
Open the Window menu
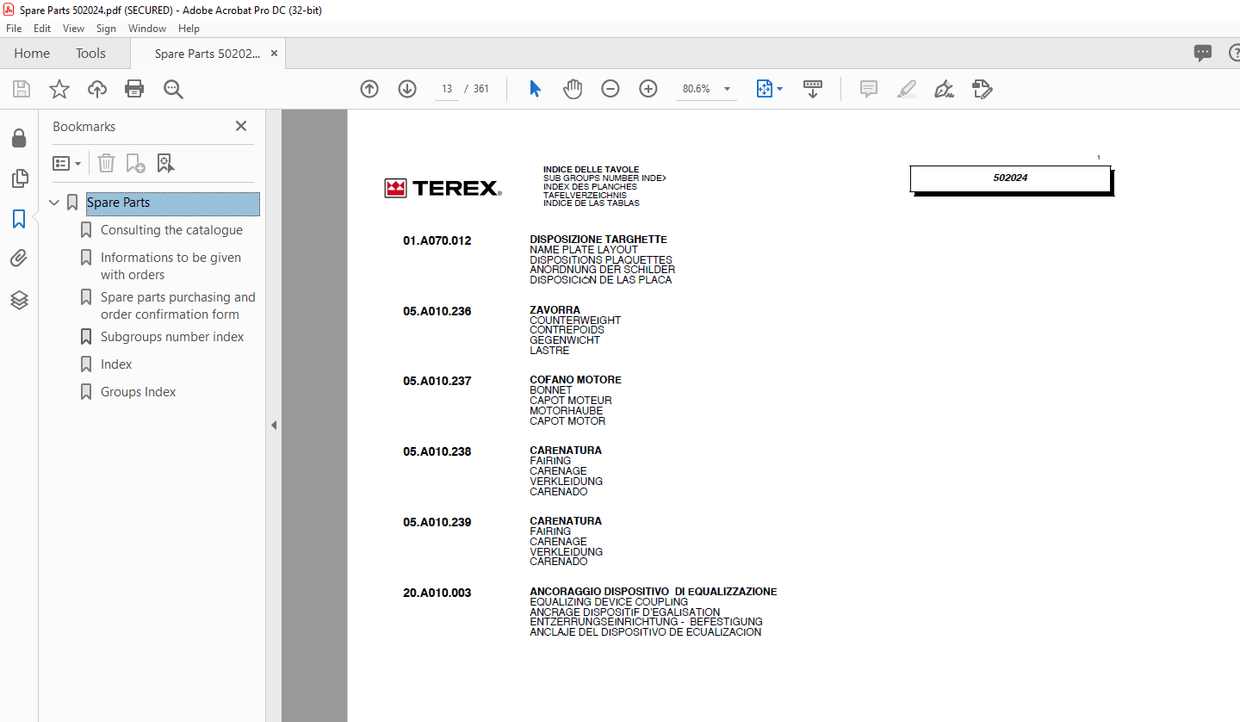pos(147,28)
